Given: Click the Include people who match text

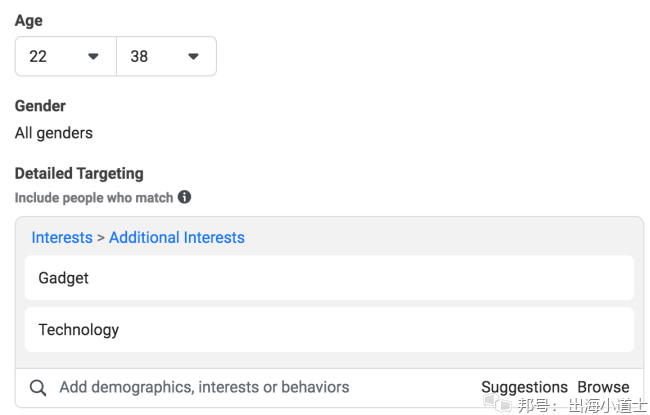Looking at the screenshot, I should pos(94,198).
